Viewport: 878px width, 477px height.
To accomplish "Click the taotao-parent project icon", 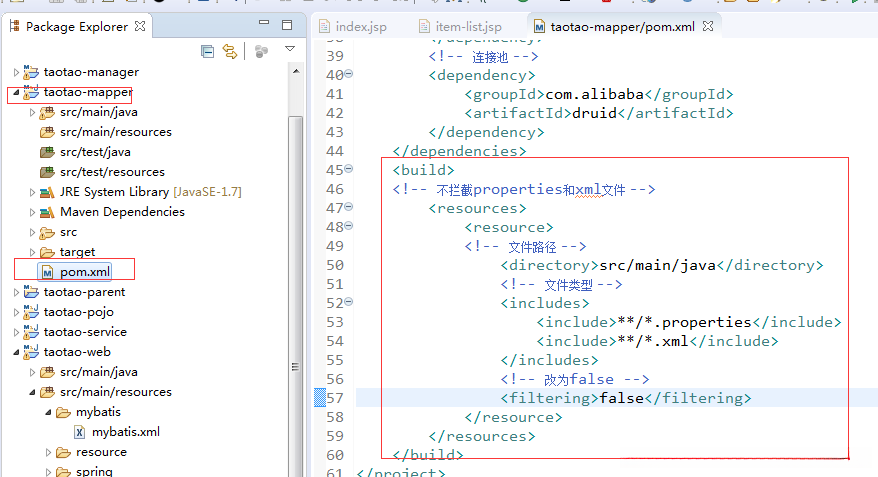I will pyautogui.click(x=31, y=292).
